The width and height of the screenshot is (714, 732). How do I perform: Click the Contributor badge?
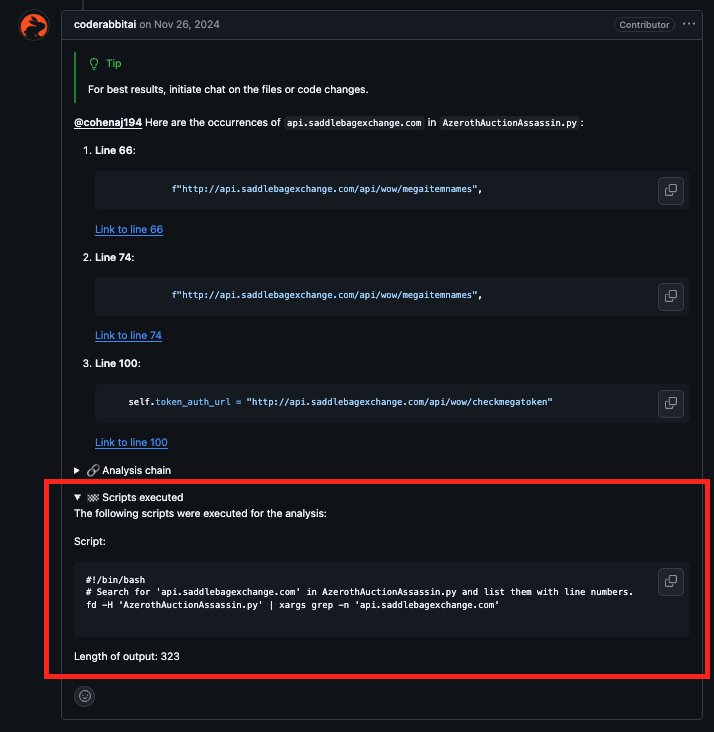[645, 24]
